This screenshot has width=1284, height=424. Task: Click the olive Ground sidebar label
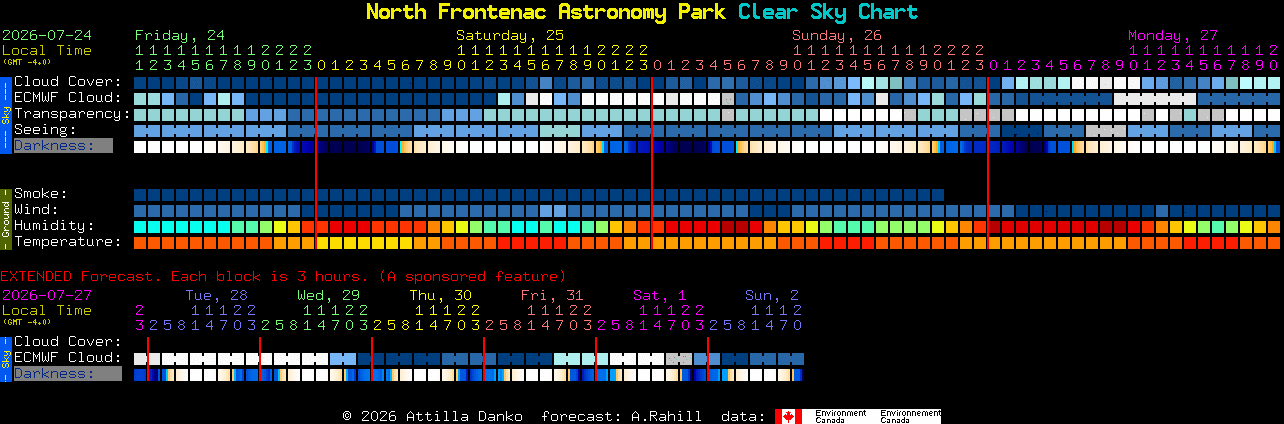click(5, 218)
